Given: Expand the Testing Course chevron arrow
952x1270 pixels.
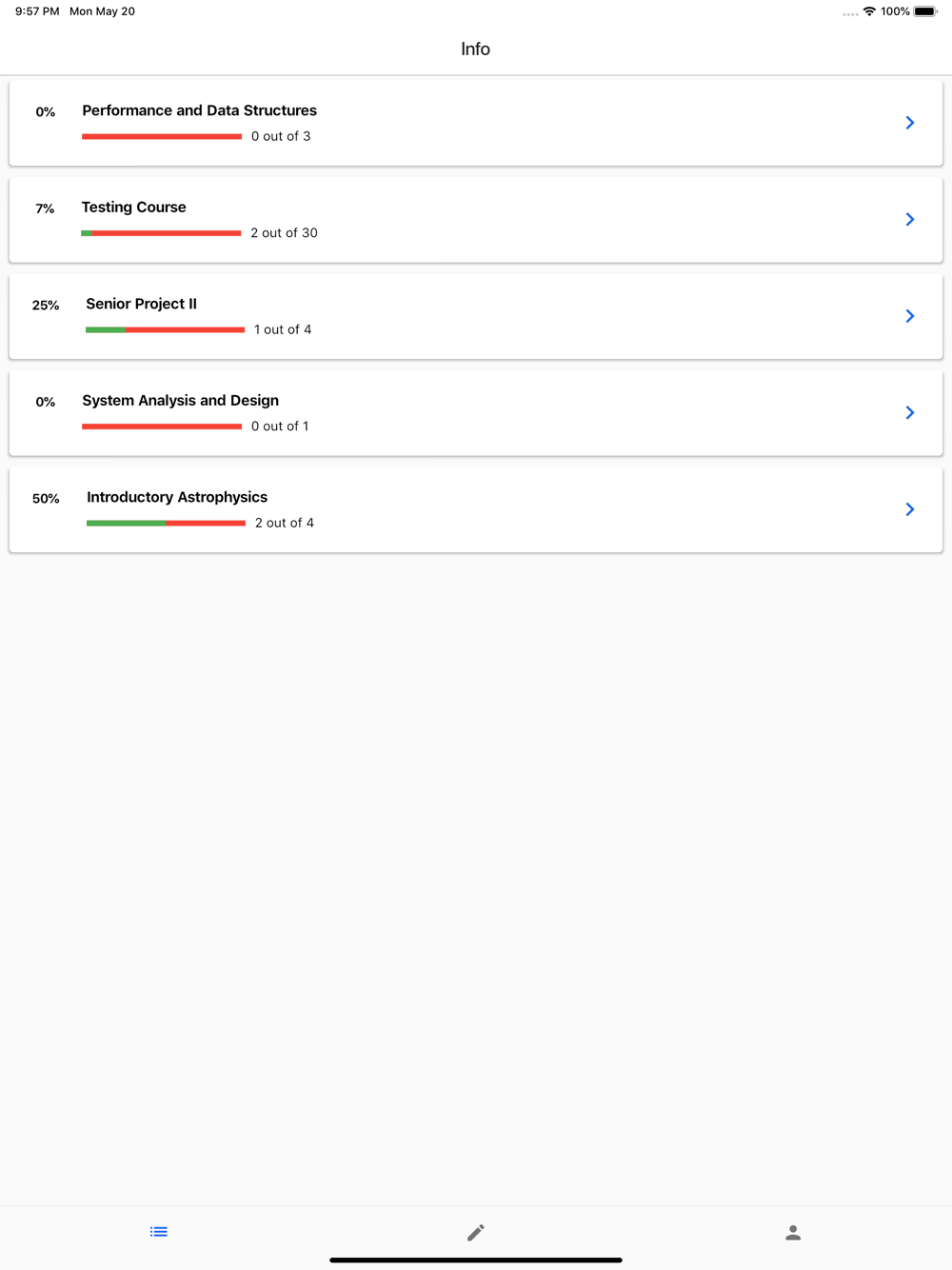Looking at the screenshot, I should click(910, 219).
